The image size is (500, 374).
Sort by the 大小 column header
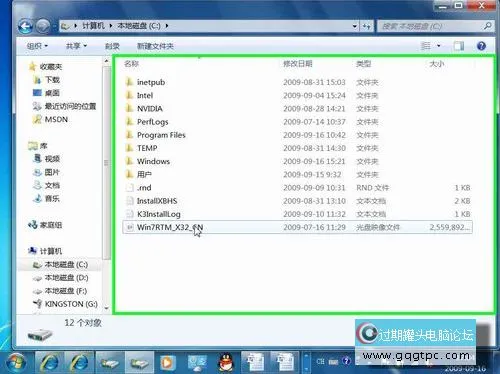tap(437, 63)
